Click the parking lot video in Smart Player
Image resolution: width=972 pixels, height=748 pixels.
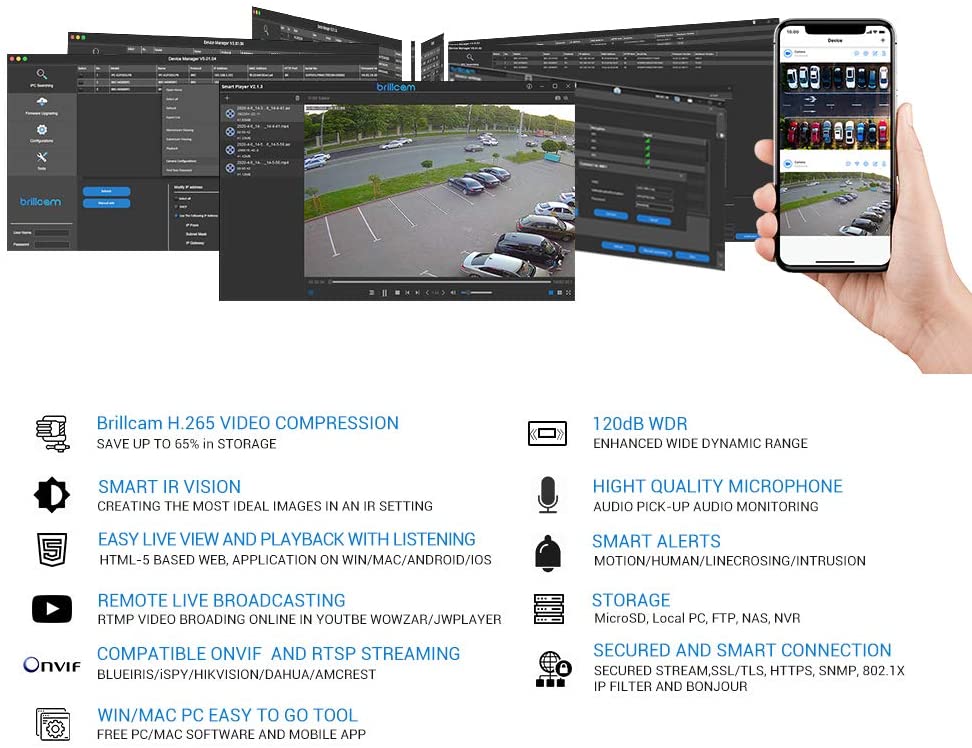(x=439, y=191)
